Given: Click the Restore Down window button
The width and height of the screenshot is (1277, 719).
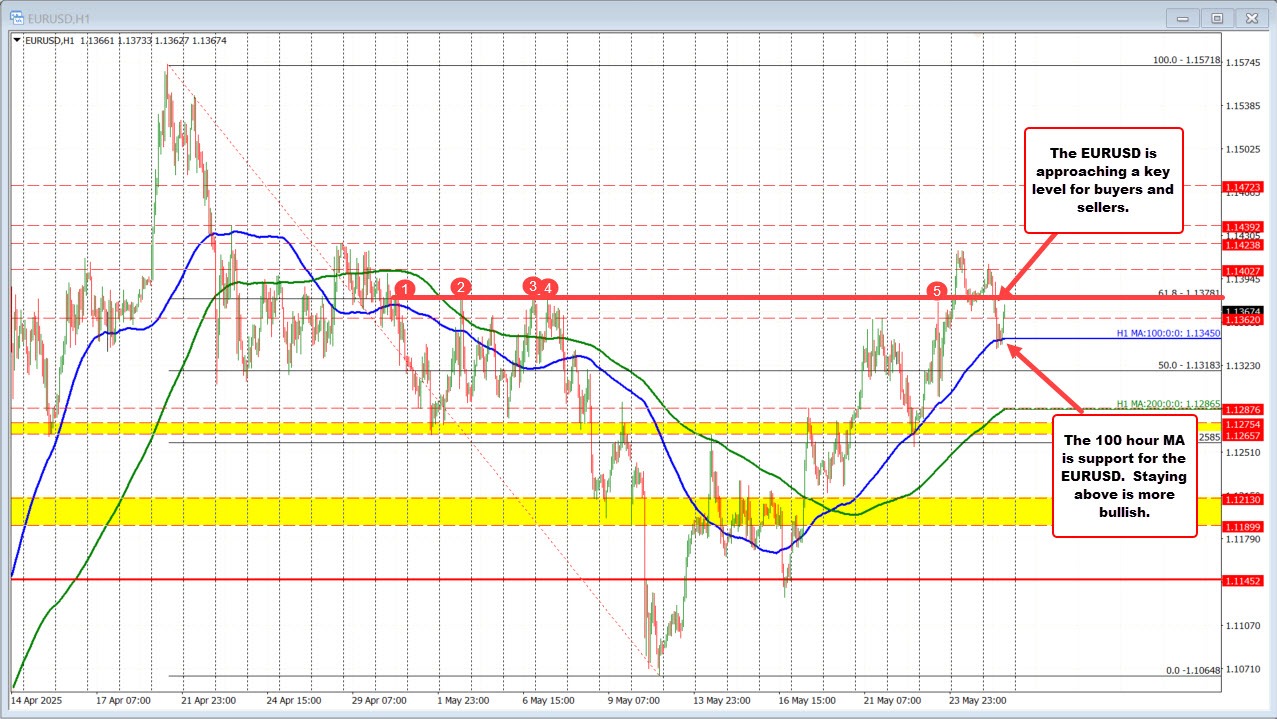Looking at the screenshot, I should [x=1217, y=17].
